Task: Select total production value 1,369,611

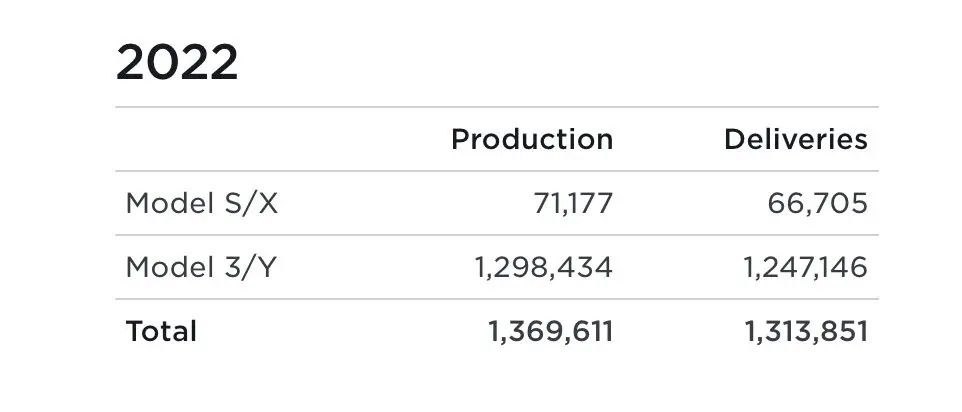Action: [550, 332]
